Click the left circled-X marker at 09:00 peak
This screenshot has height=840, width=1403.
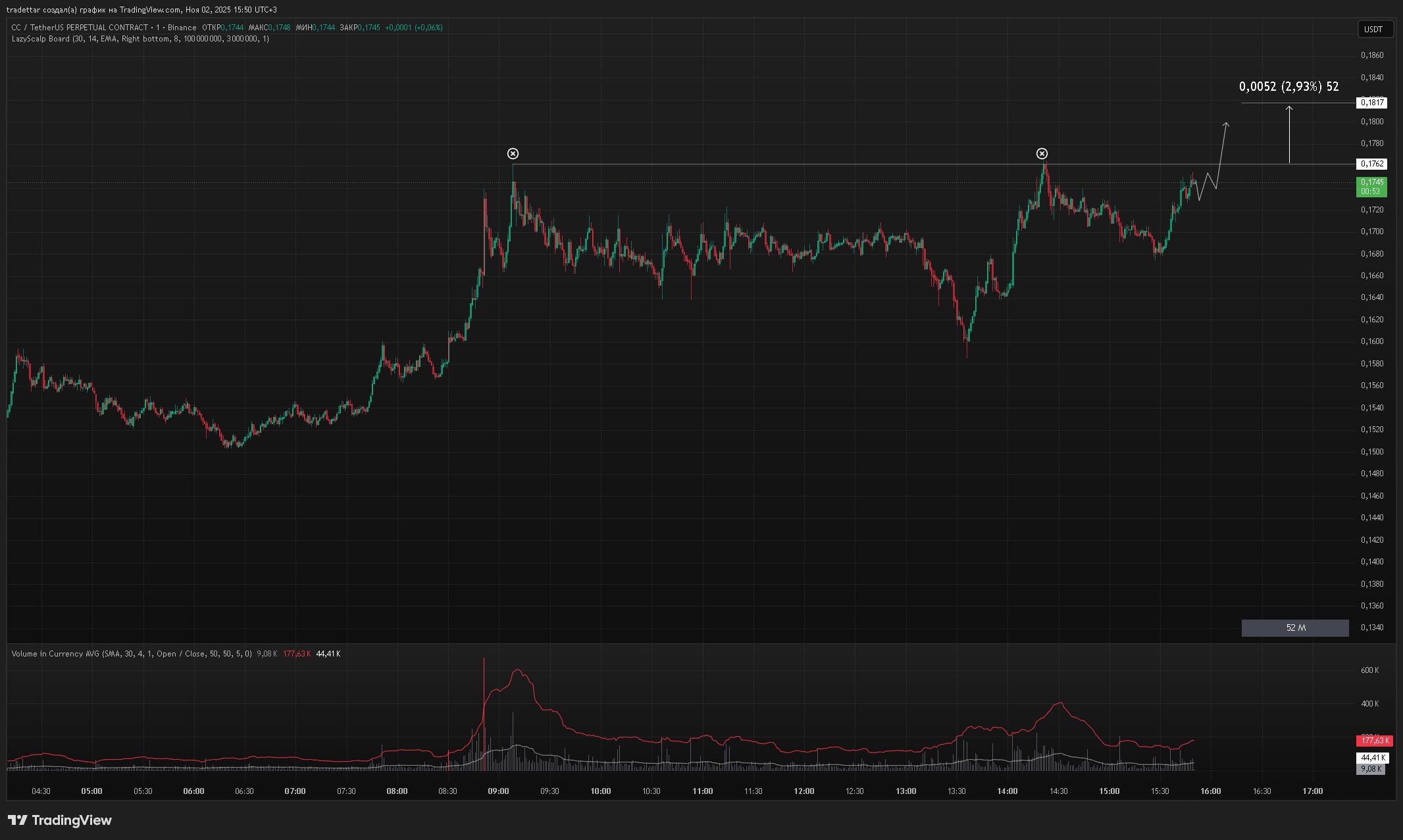[x=513, y=154]
